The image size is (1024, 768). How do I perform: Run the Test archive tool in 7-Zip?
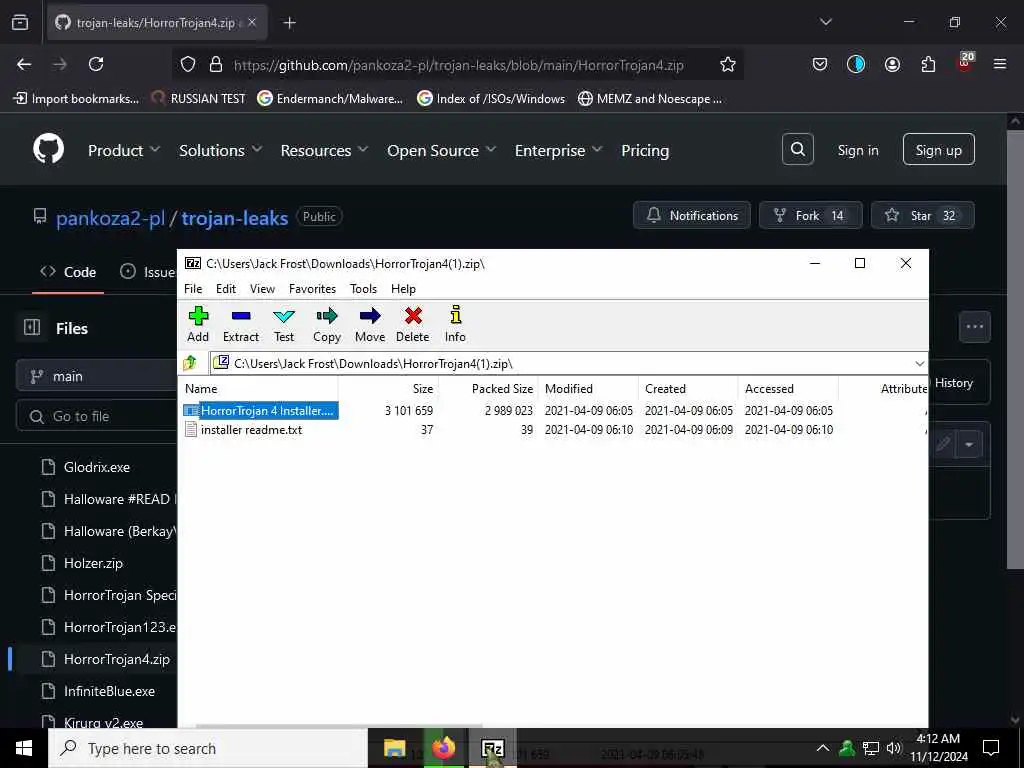(x=283, y=325)
